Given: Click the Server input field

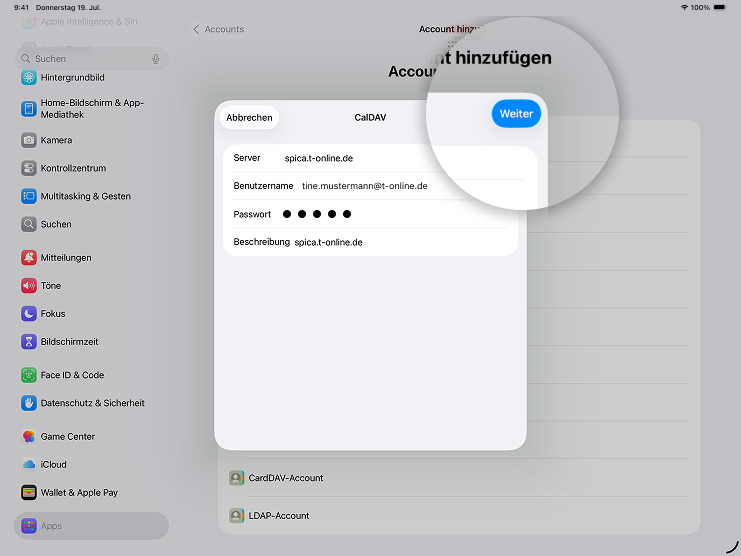Looking at the screenshot, I should point(400,158).
